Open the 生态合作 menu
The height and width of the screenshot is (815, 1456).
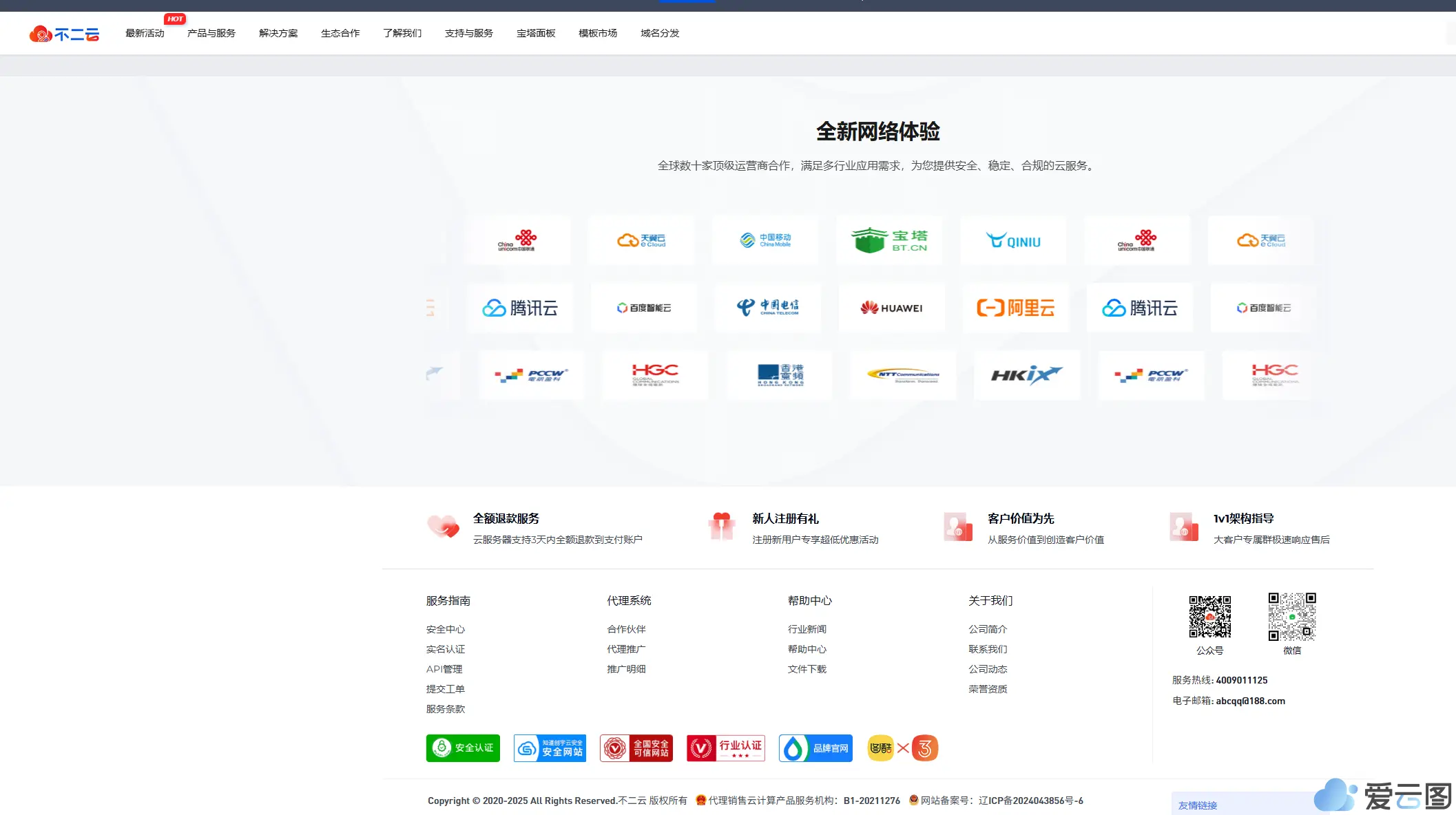click(340, 33)
